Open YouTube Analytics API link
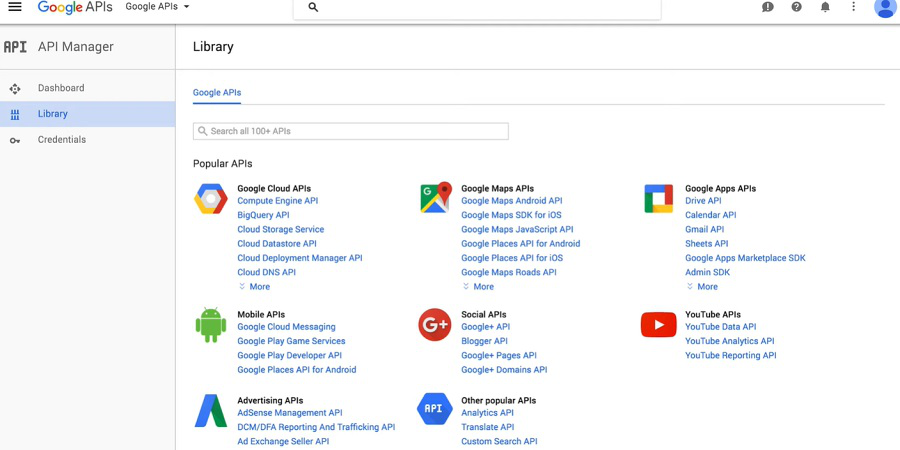This screenshot has width=900, height=450. 730,342
